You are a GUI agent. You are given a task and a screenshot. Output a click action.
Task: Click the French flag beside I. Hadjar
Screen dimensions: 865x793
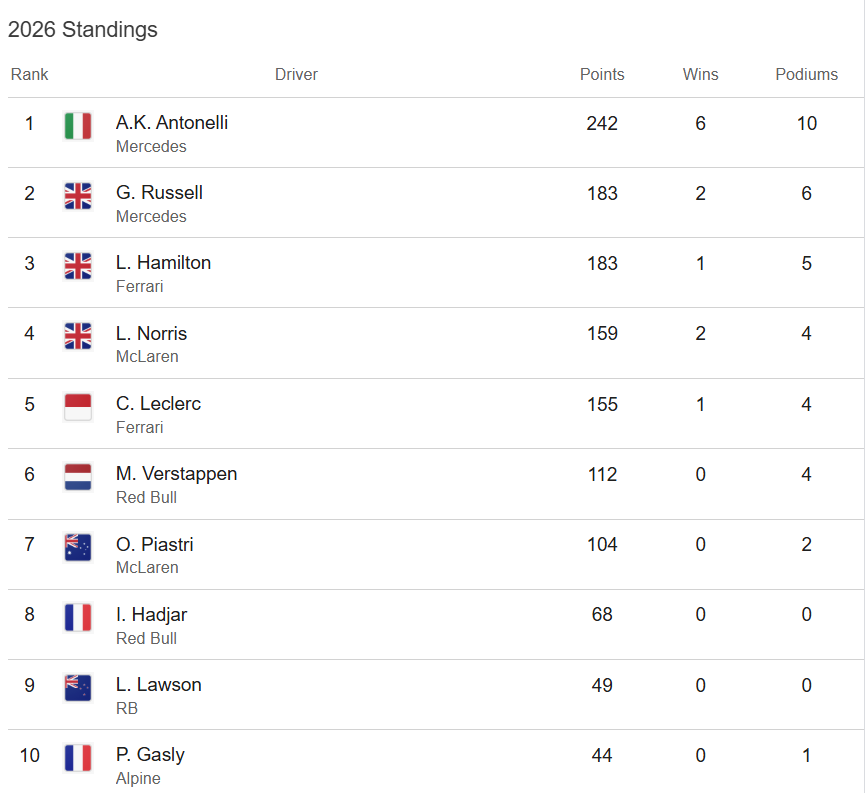coord(78,617)
